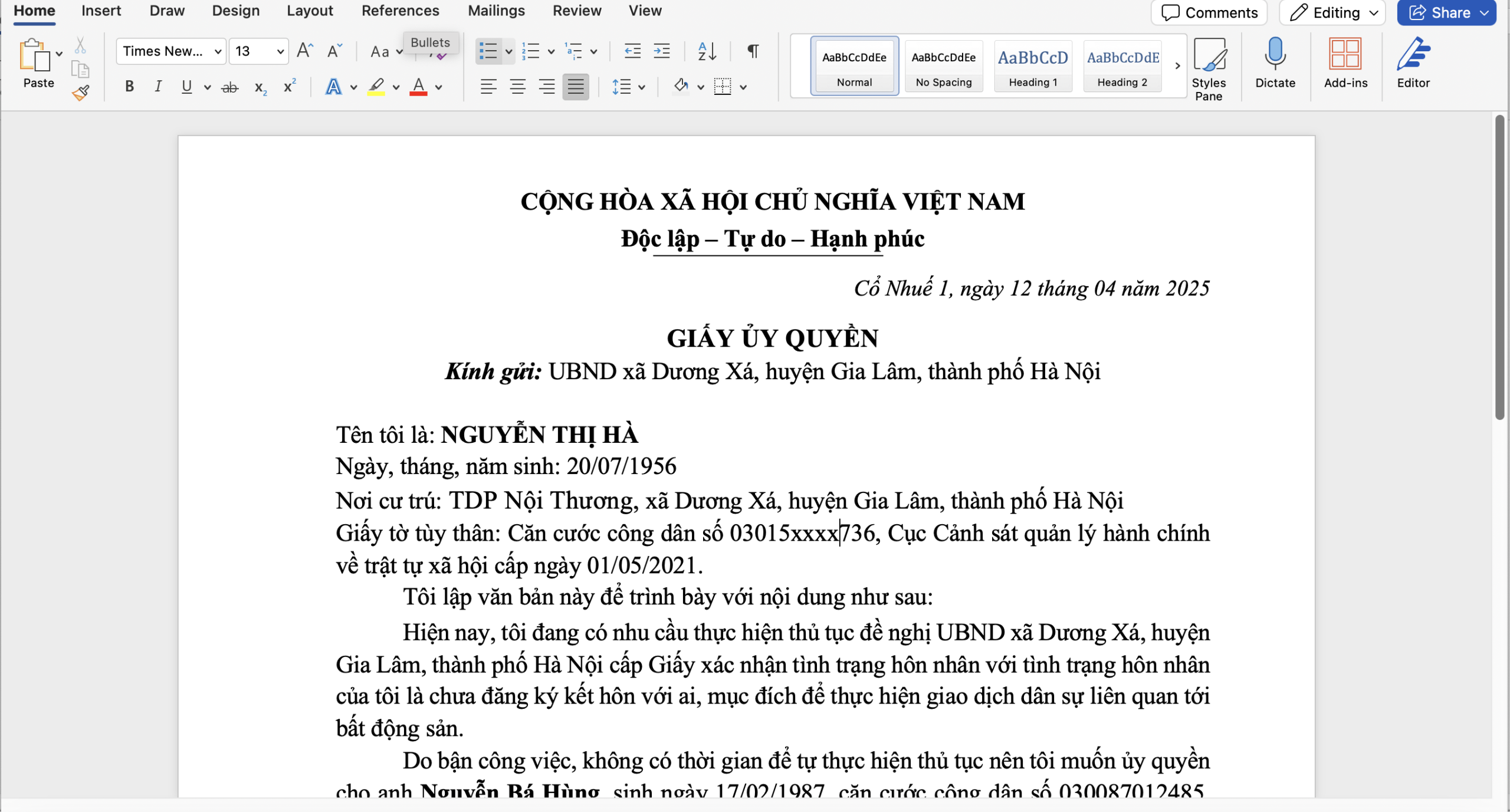Viewport: 1510px width, 812px height.
Task: Toggle Justify alignment
Action: point(576,87)
